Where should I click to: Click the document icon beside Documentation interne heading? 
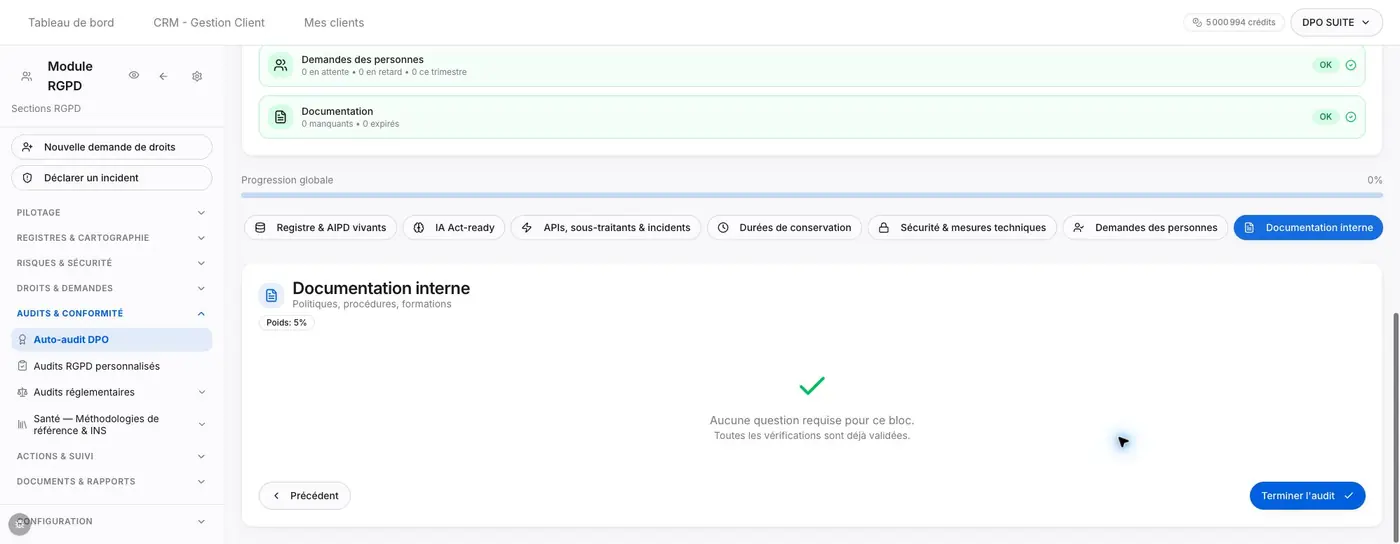(271, 295)
